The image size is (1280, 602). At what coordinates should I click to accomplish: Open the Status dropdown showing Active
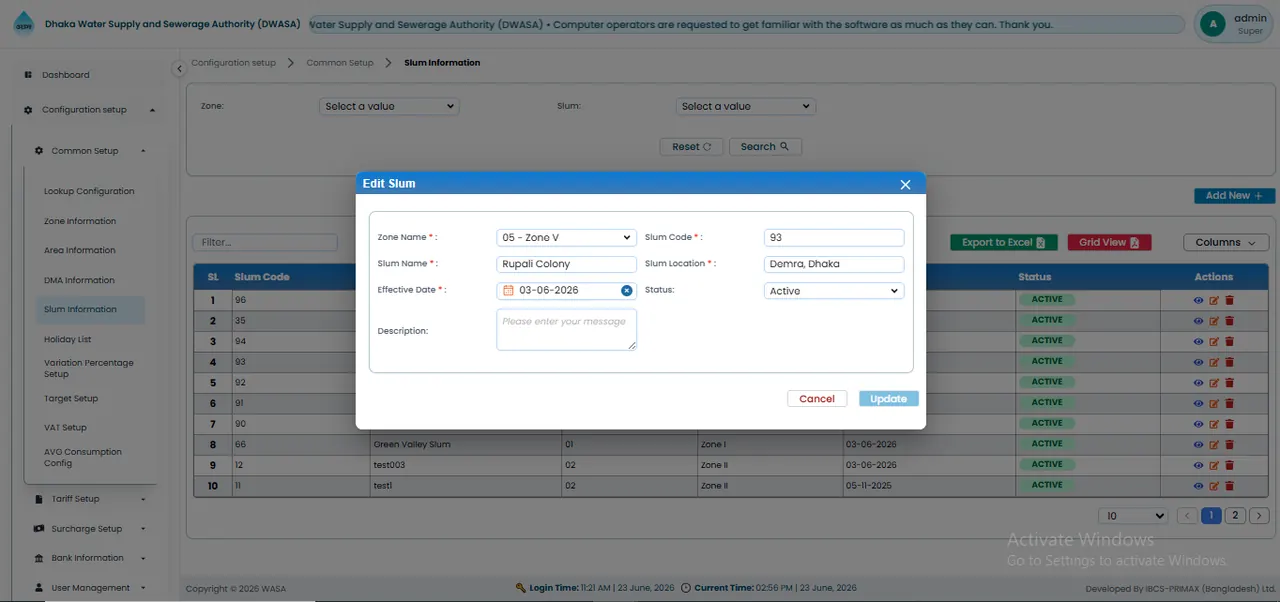click(834, 291)
